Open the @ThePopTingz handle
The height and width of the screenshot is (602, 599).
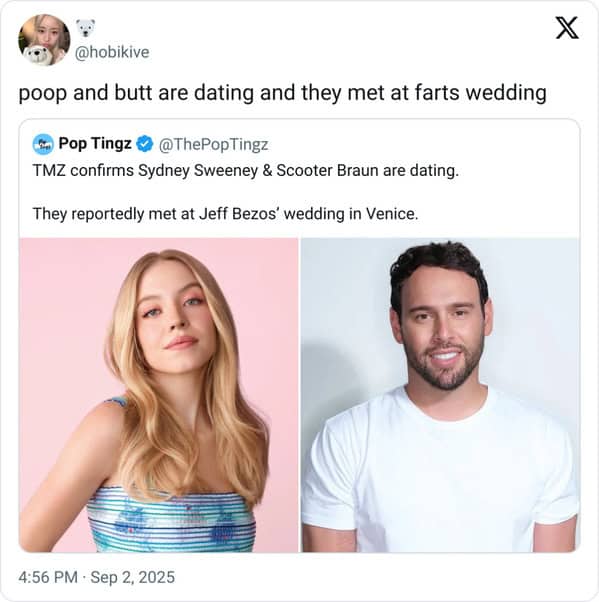tap(213, 144)
